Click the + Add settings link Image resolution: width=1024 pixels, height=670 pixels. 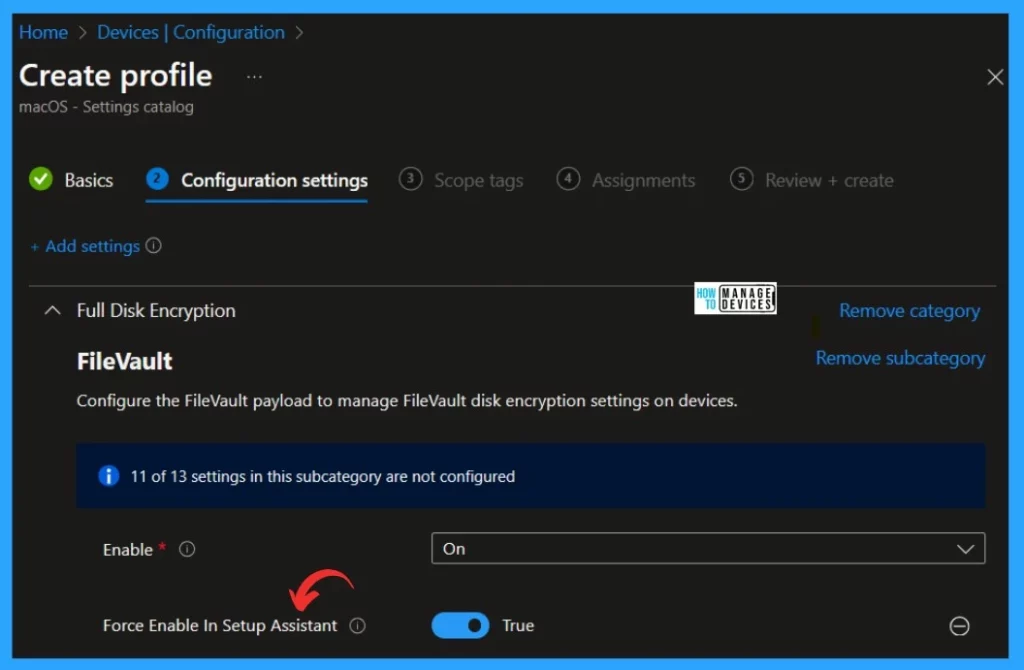[86, 246]
